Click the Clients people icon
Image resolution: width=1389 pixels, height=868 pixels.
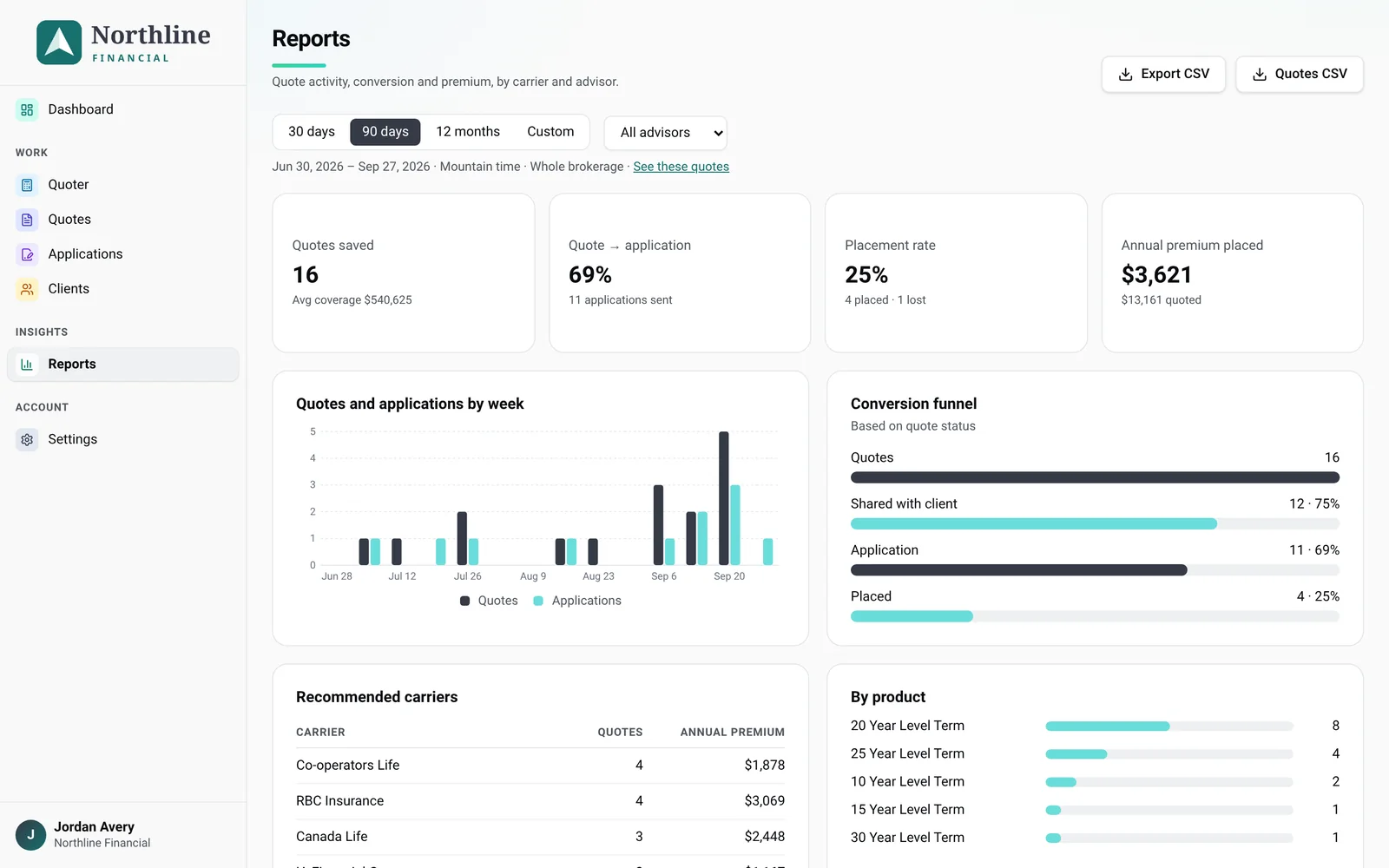click(x=27, y=289)
